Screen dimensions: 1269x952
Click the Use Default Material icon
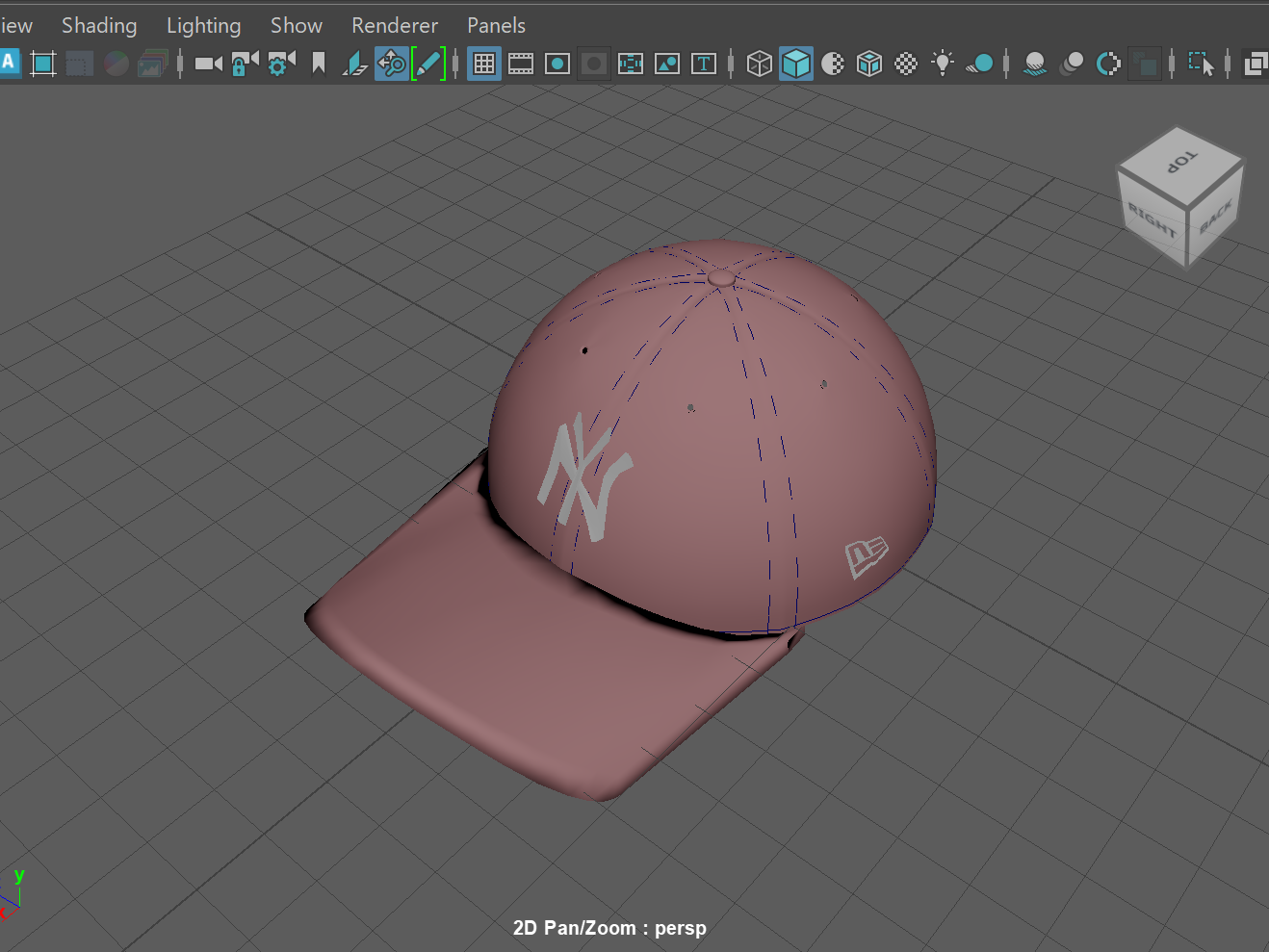[833, 64]
